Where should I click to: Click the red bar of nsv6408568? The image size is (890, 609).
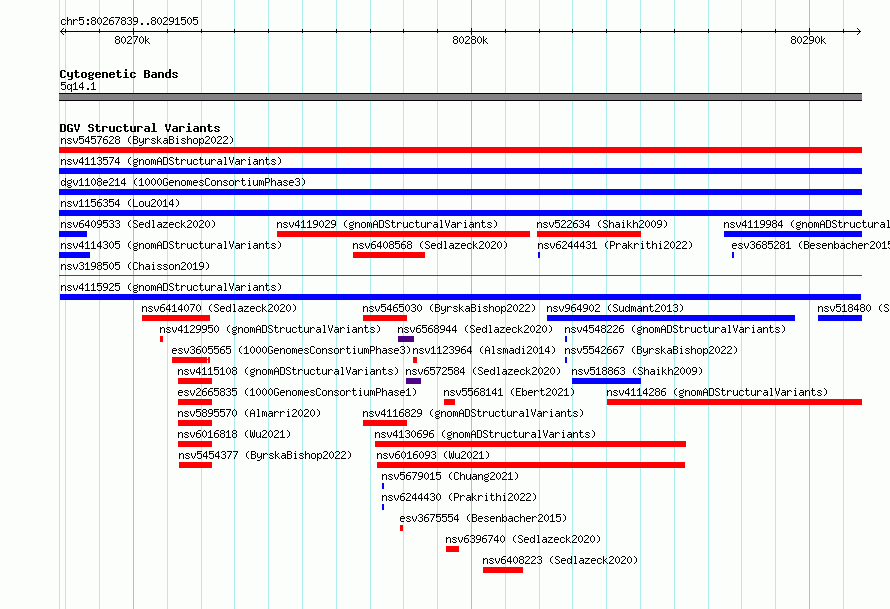[x=389, y=255]
